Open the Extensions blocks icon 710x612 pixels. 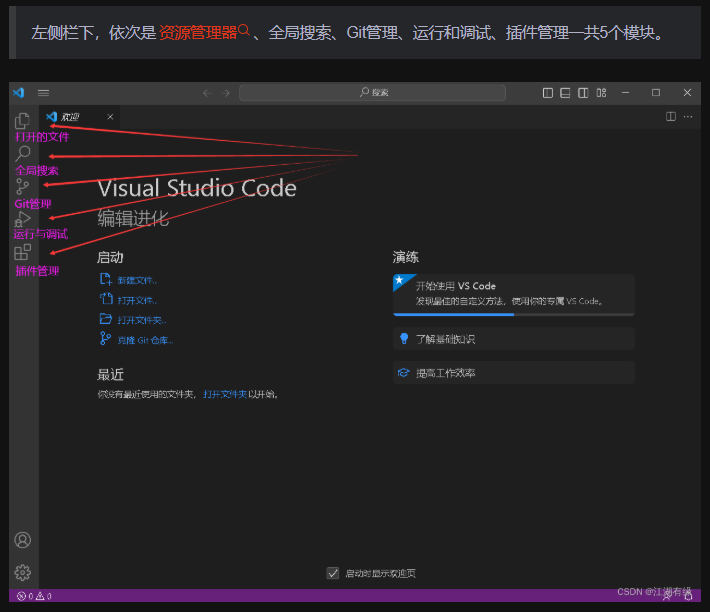(22, 252)
